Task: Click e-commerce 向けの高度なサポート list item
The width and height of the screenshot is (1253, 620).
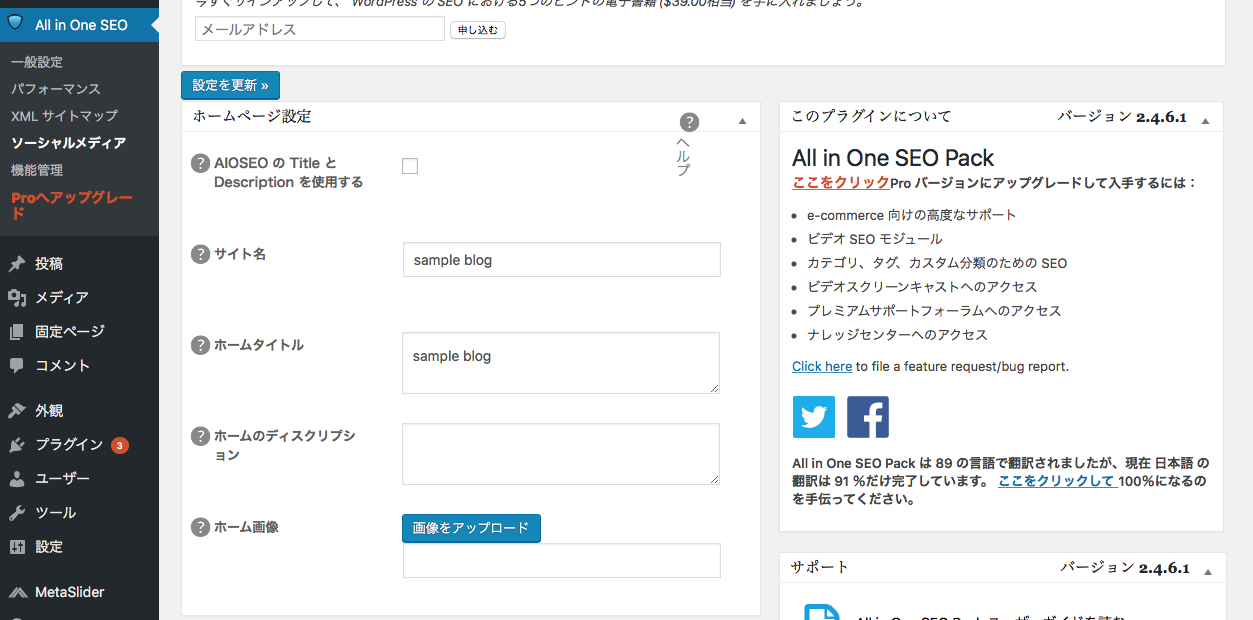Action: (912, 215)
